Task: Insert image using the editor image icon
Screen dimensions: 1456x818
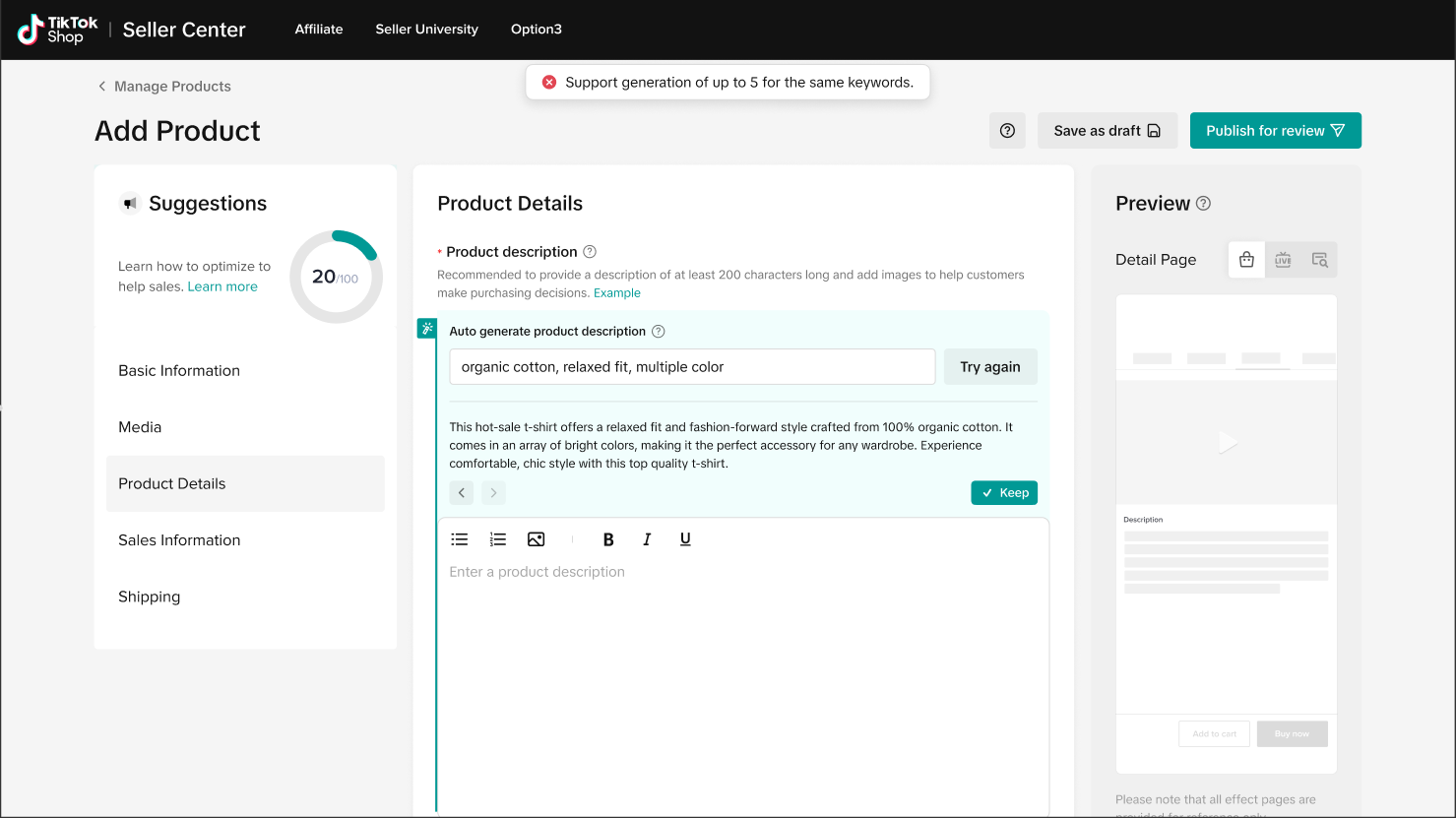Action: [x=536, y=539]
